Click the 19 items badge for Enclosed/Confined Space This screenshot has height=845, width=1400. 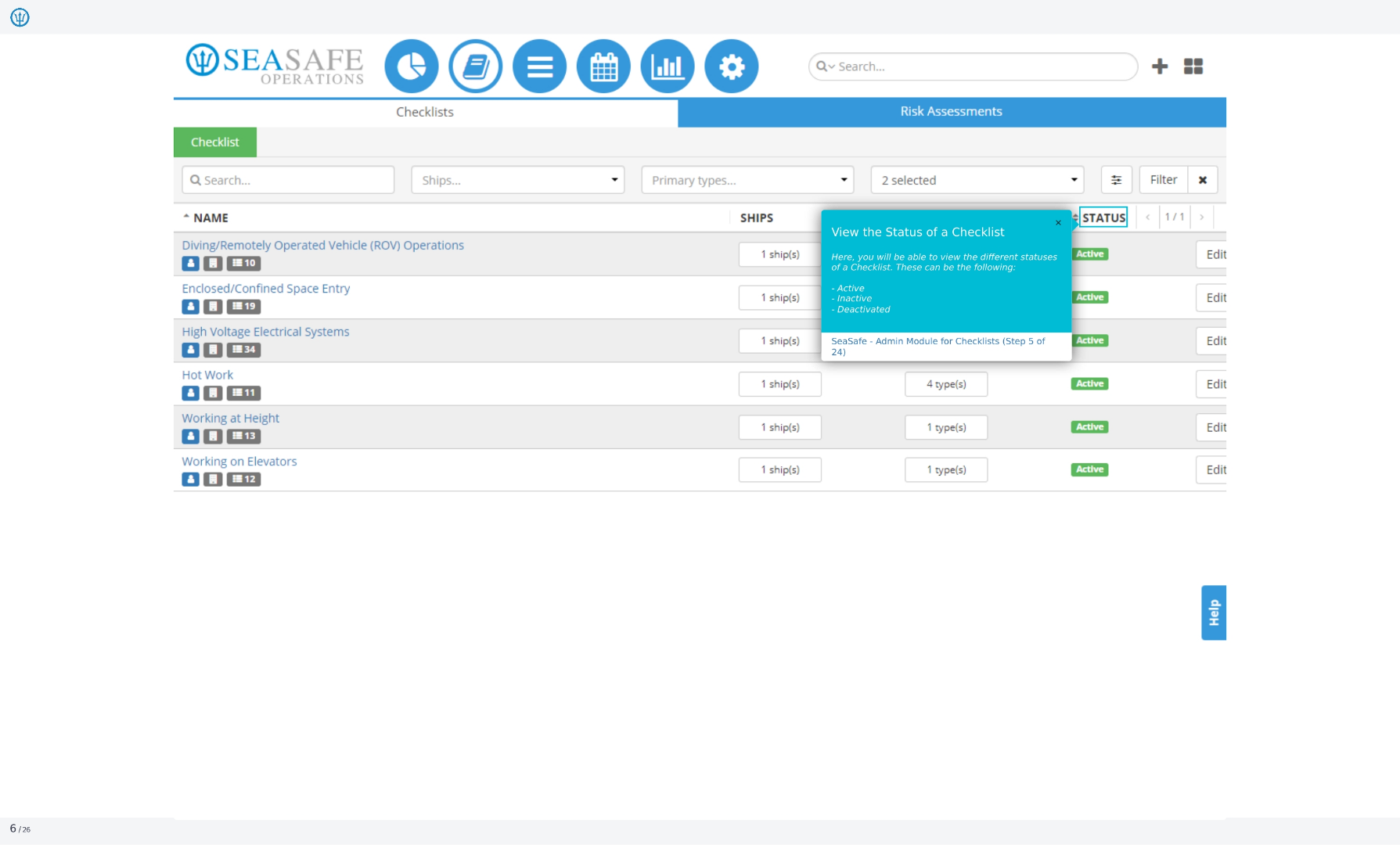tap(243, 307)
